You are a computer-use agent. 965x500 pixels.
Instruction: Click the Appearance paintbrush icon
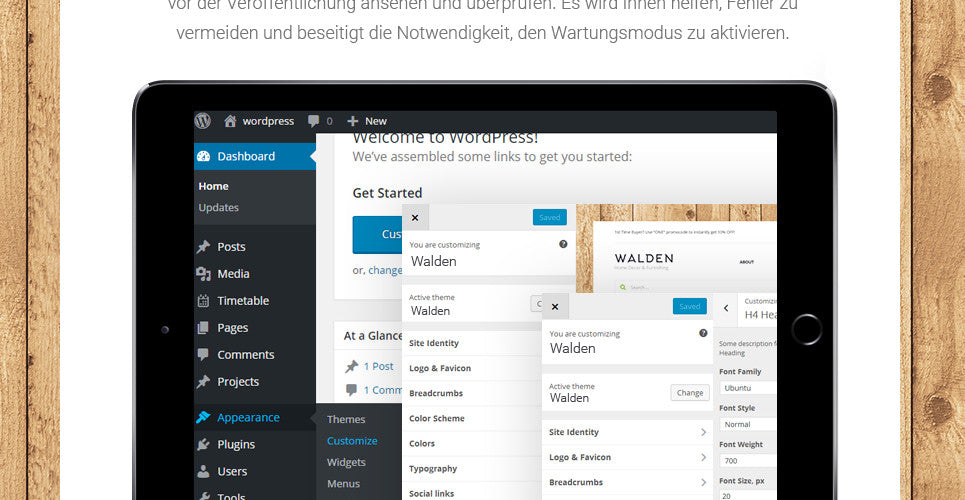coord(203,417)
